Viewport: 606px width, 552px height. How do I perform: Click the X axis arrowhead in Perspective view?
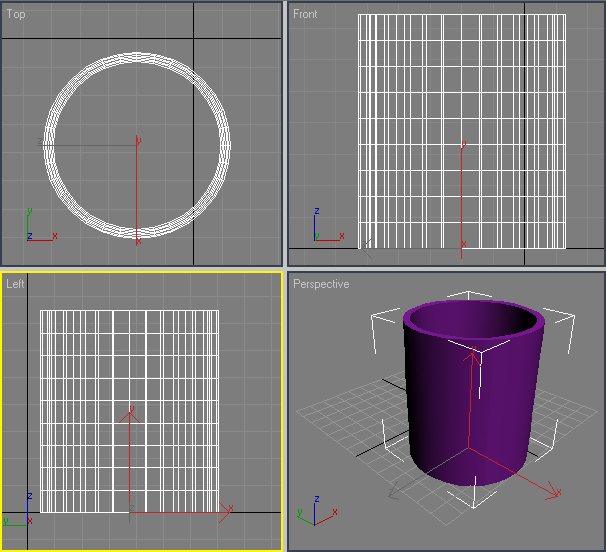[553, 494]
